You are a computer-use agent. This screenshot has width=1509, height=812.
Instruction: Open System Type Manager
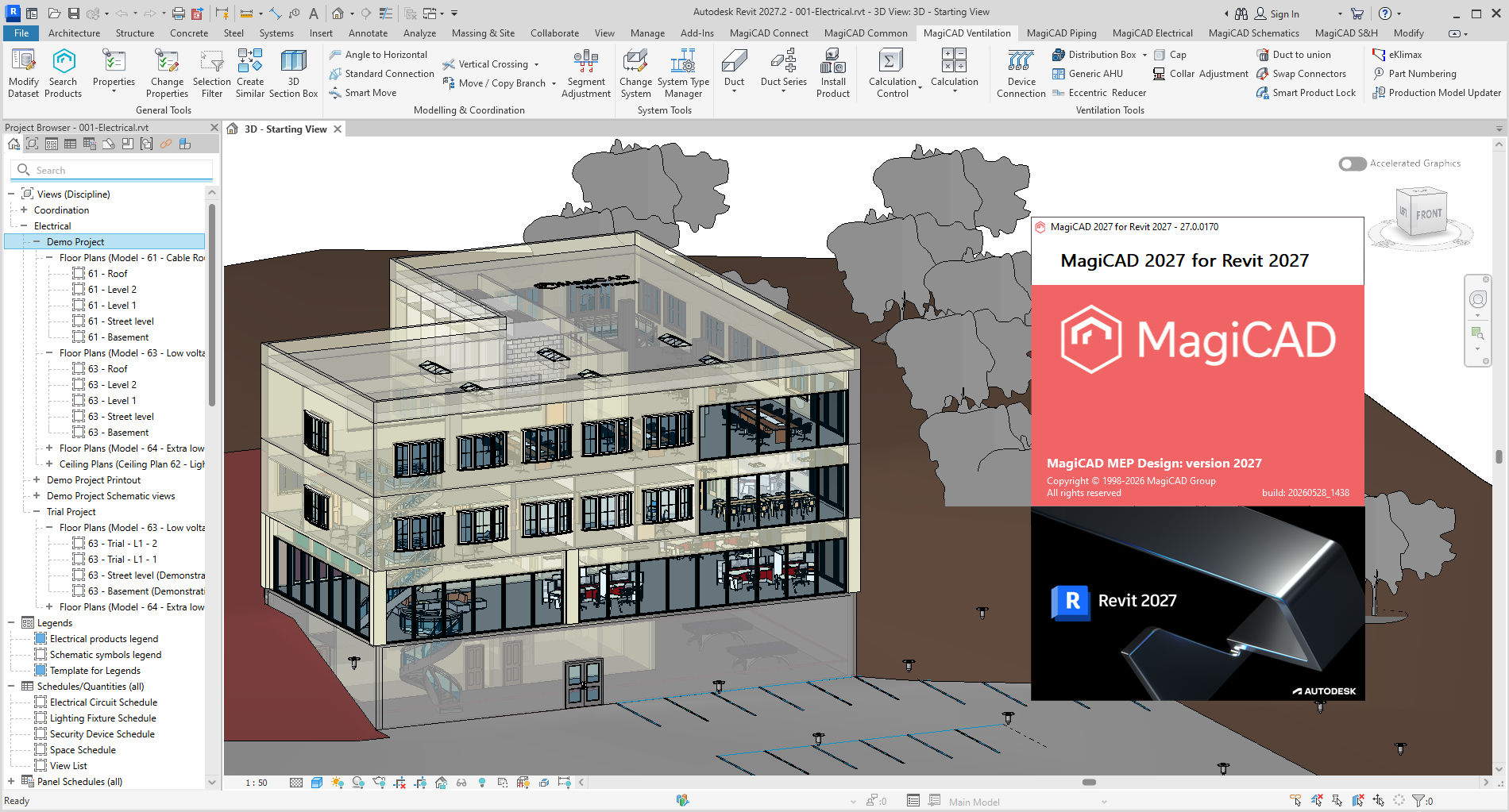pyautogui.click(x=683, y=73)
